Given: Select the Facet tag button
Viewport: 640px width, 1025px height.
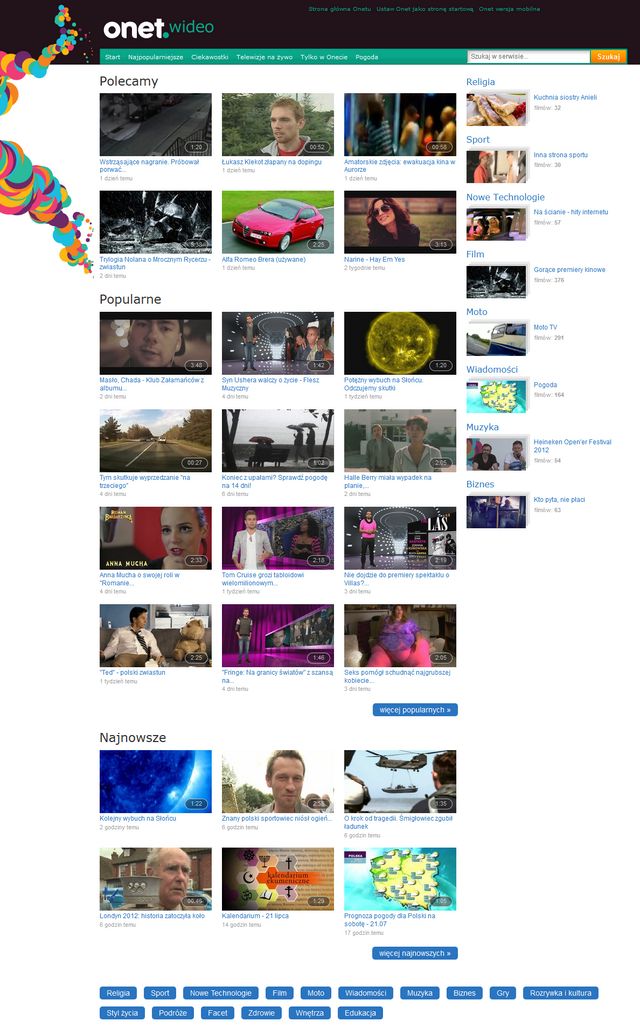Looking at the screenshot, I should (x=218, y=1013).
